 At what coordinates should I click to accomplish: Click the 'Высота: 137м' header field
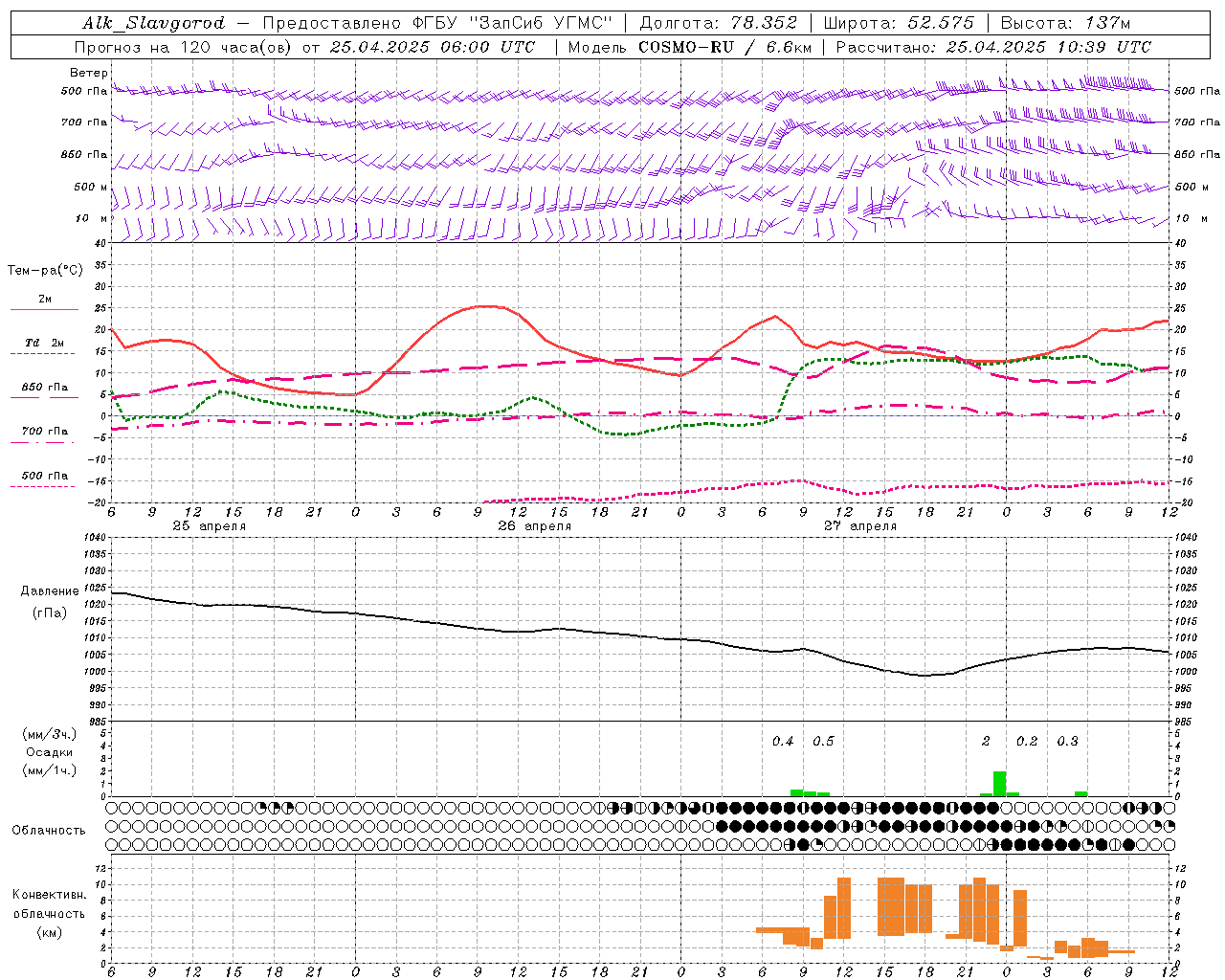1066,23
